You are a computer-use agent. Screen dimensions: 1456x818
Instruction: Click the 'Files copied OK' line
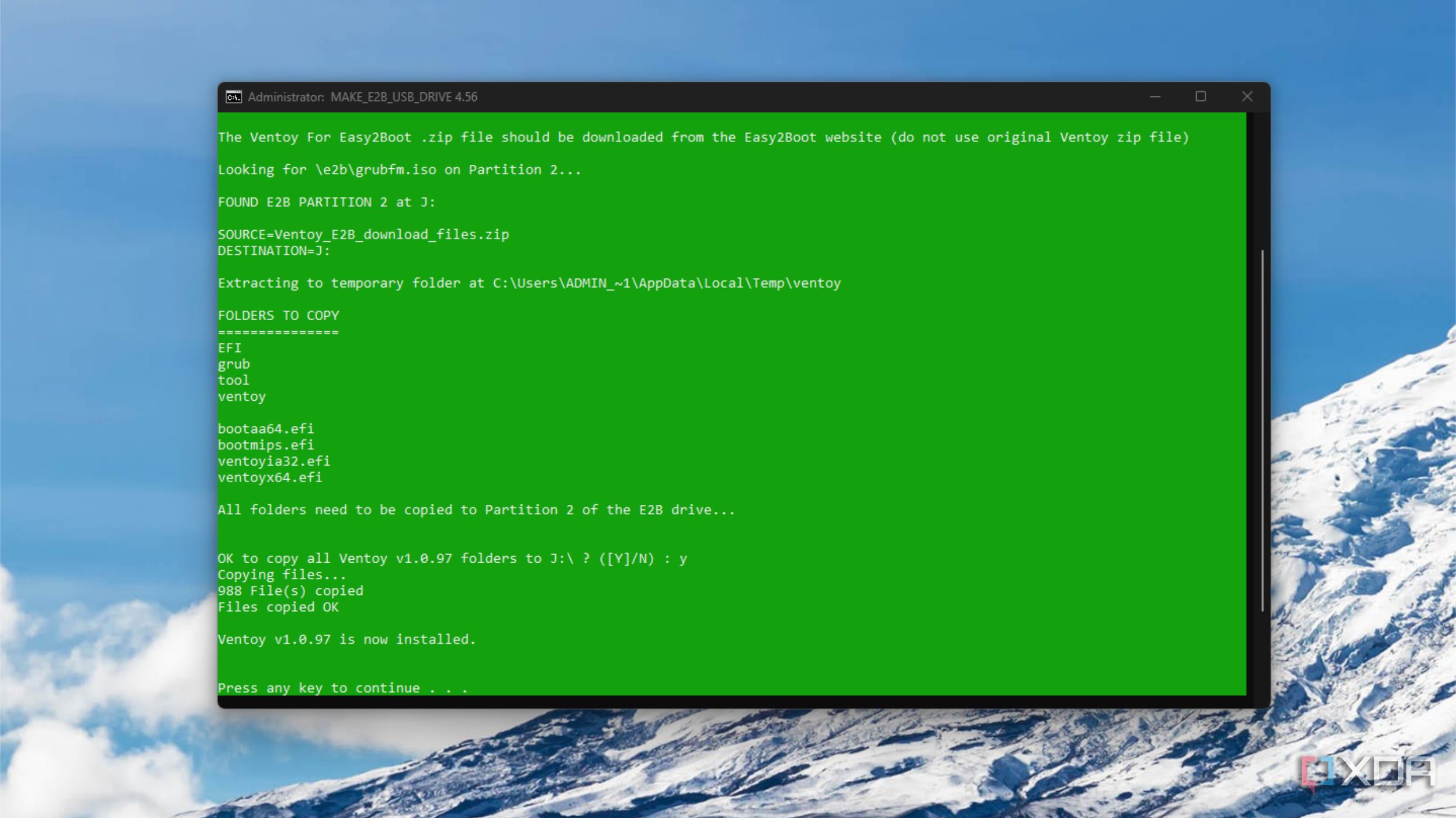point(278,607)
